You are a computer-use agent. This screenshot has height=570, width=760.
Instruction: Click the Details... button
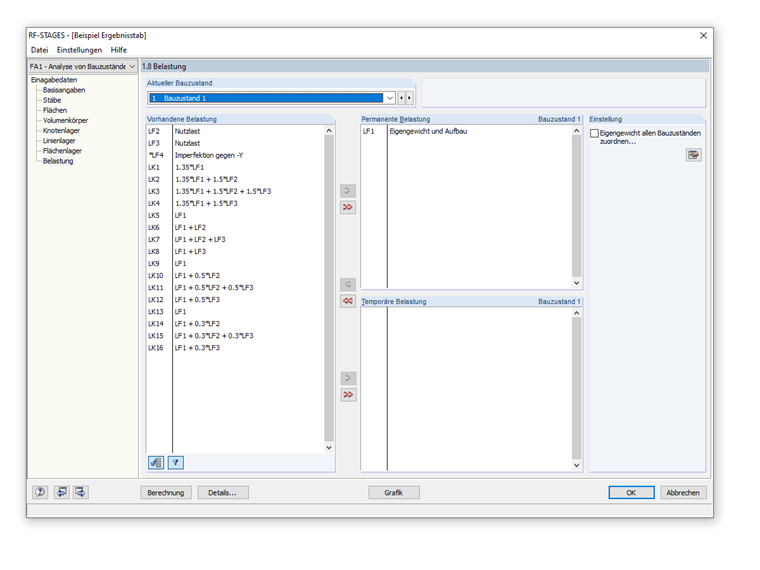(222, 492)
